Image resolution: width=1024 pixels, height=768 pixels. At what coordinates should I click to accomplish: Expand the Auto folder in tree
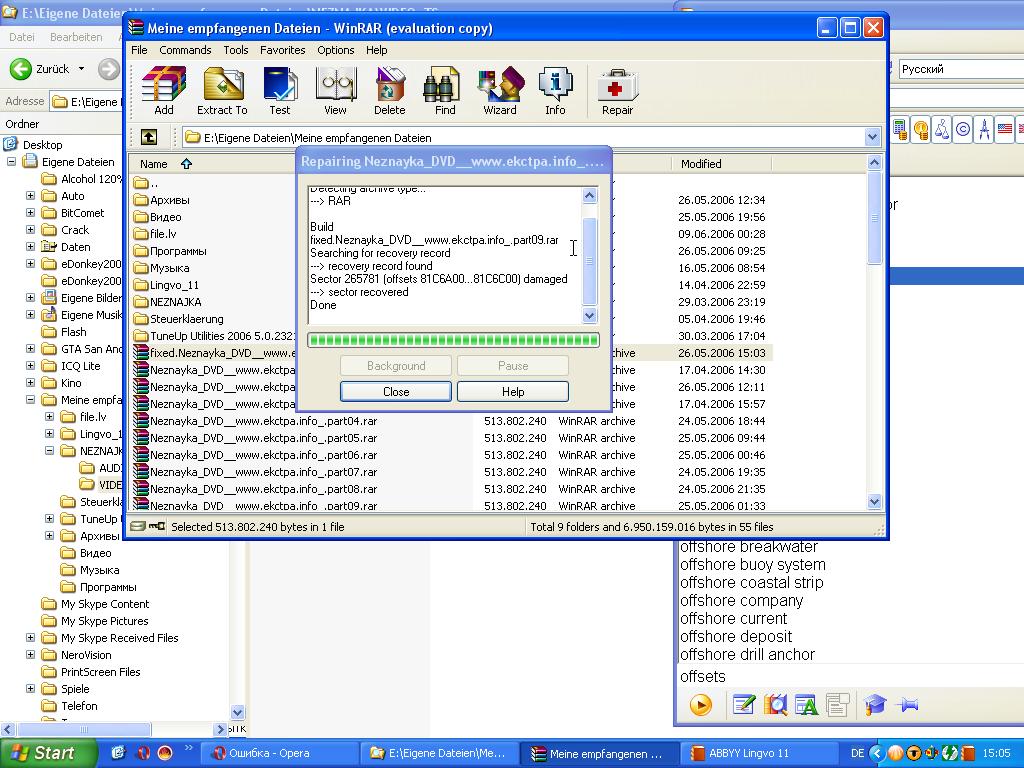(31, 195)
